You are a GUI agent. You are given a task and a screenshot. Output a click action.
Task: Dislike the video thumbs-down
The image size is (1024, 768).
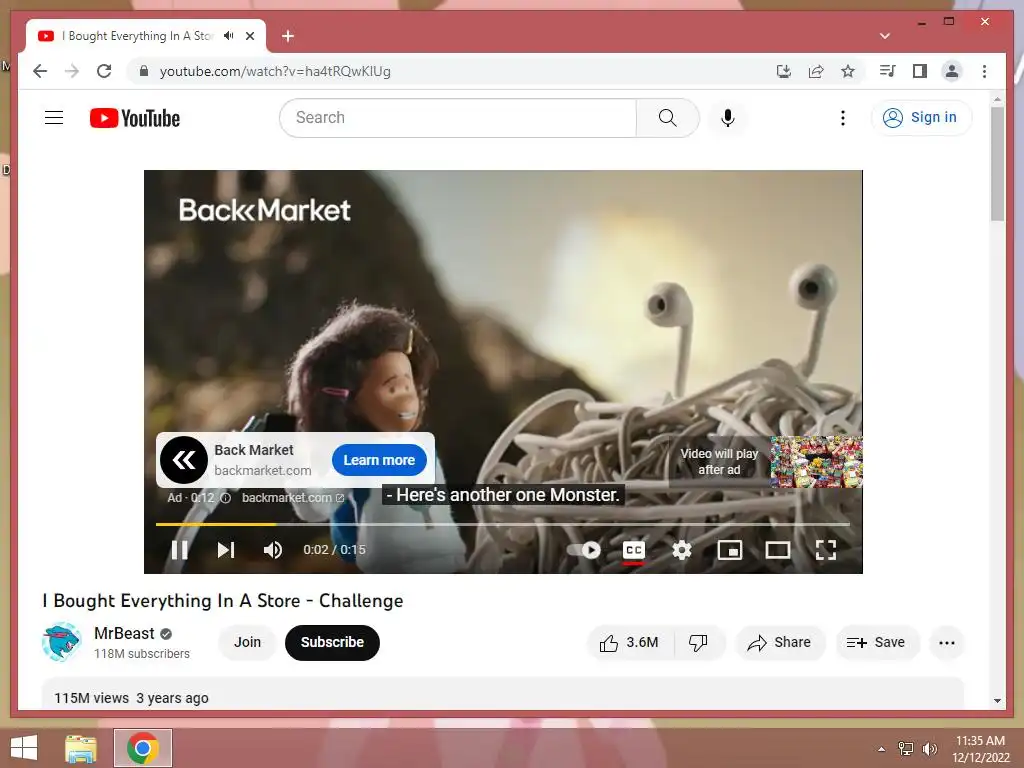coord(698,643)
